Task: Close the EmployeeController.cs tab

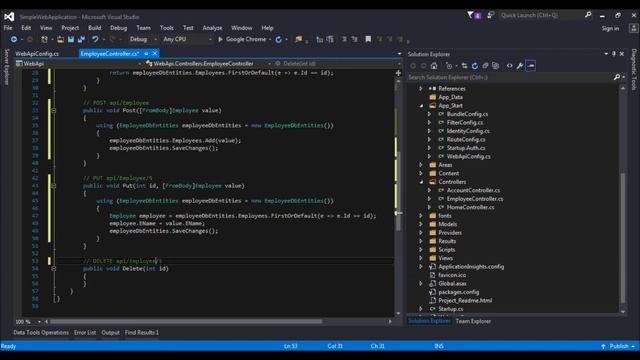Action: 155,53
